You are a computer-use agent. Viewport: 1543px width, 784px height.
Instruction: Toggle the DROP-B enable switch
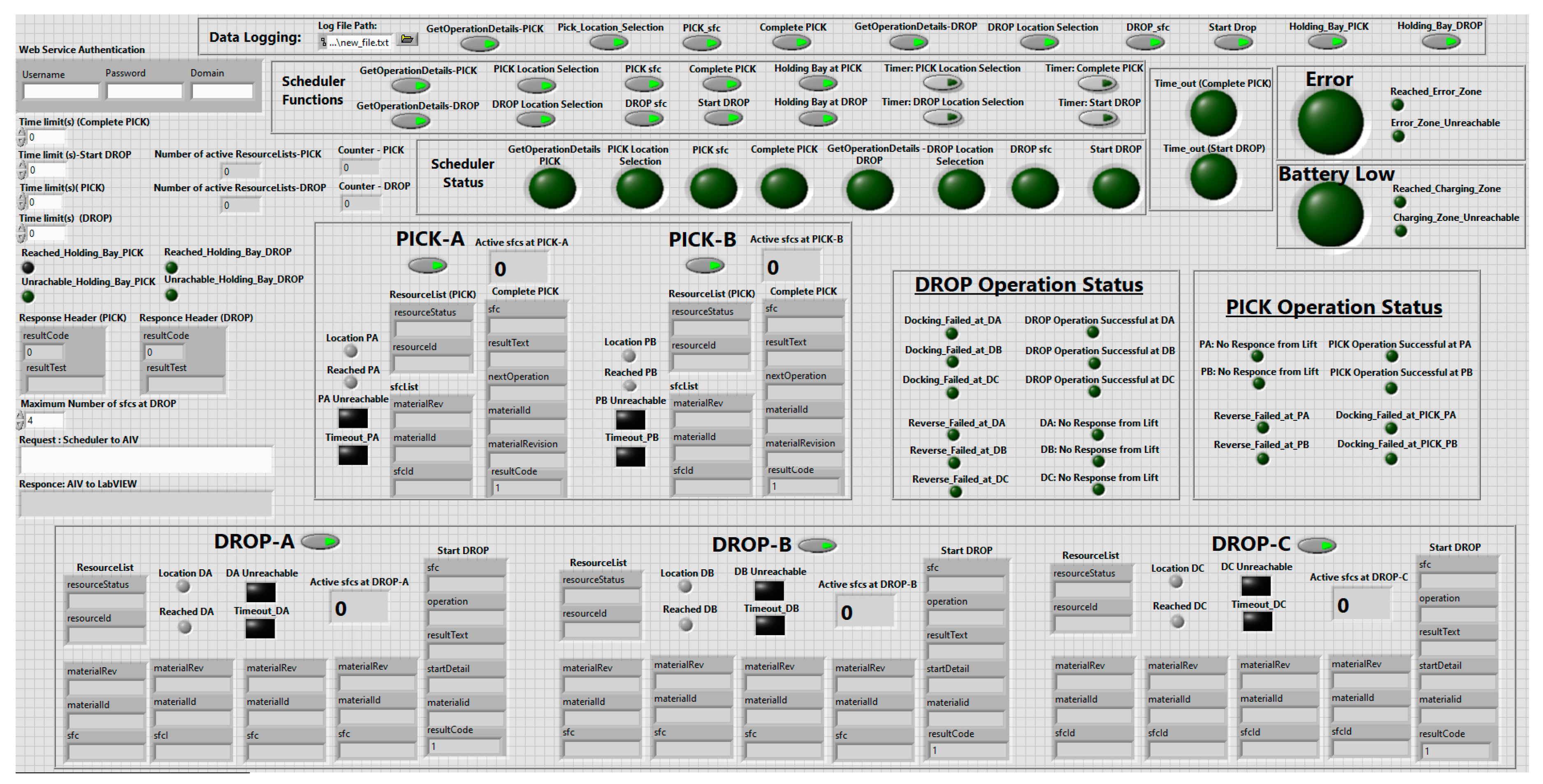click(817, 545)
